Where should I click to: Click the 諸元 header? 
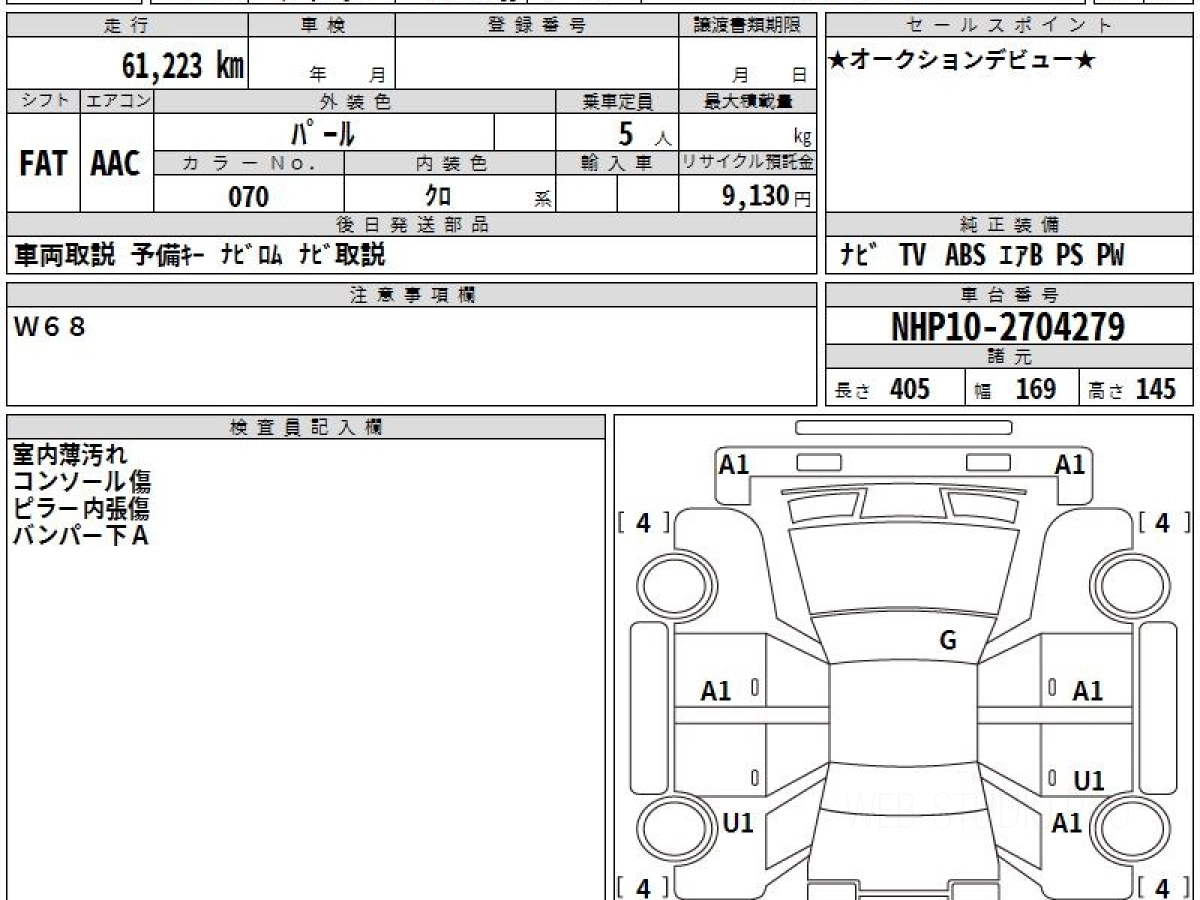[1009, 357]
